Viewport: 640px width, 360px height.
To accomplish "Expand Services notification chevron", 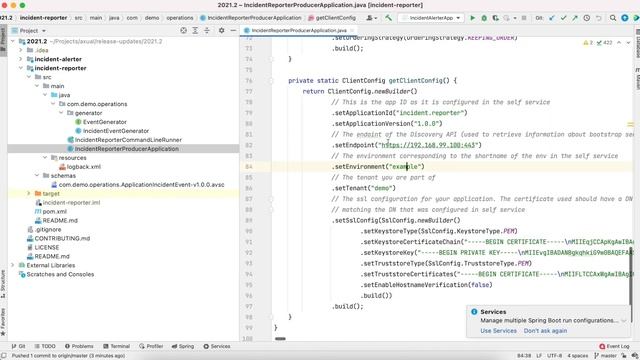I will coord(624,321).
